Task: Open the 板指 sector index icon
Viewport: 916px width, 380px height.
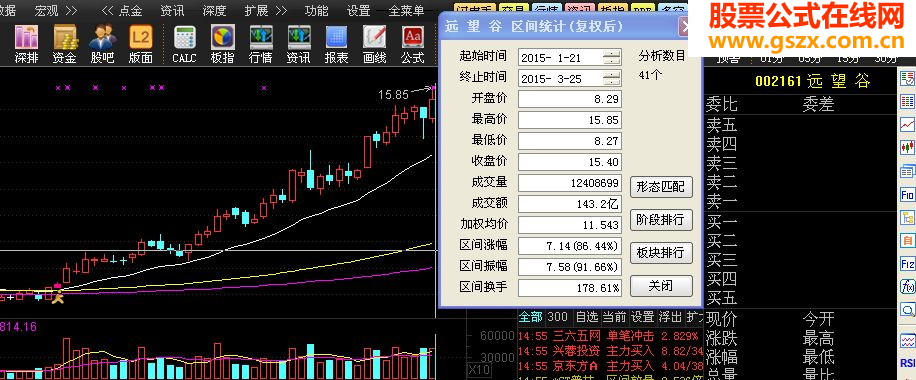Action: click(223, 44)
